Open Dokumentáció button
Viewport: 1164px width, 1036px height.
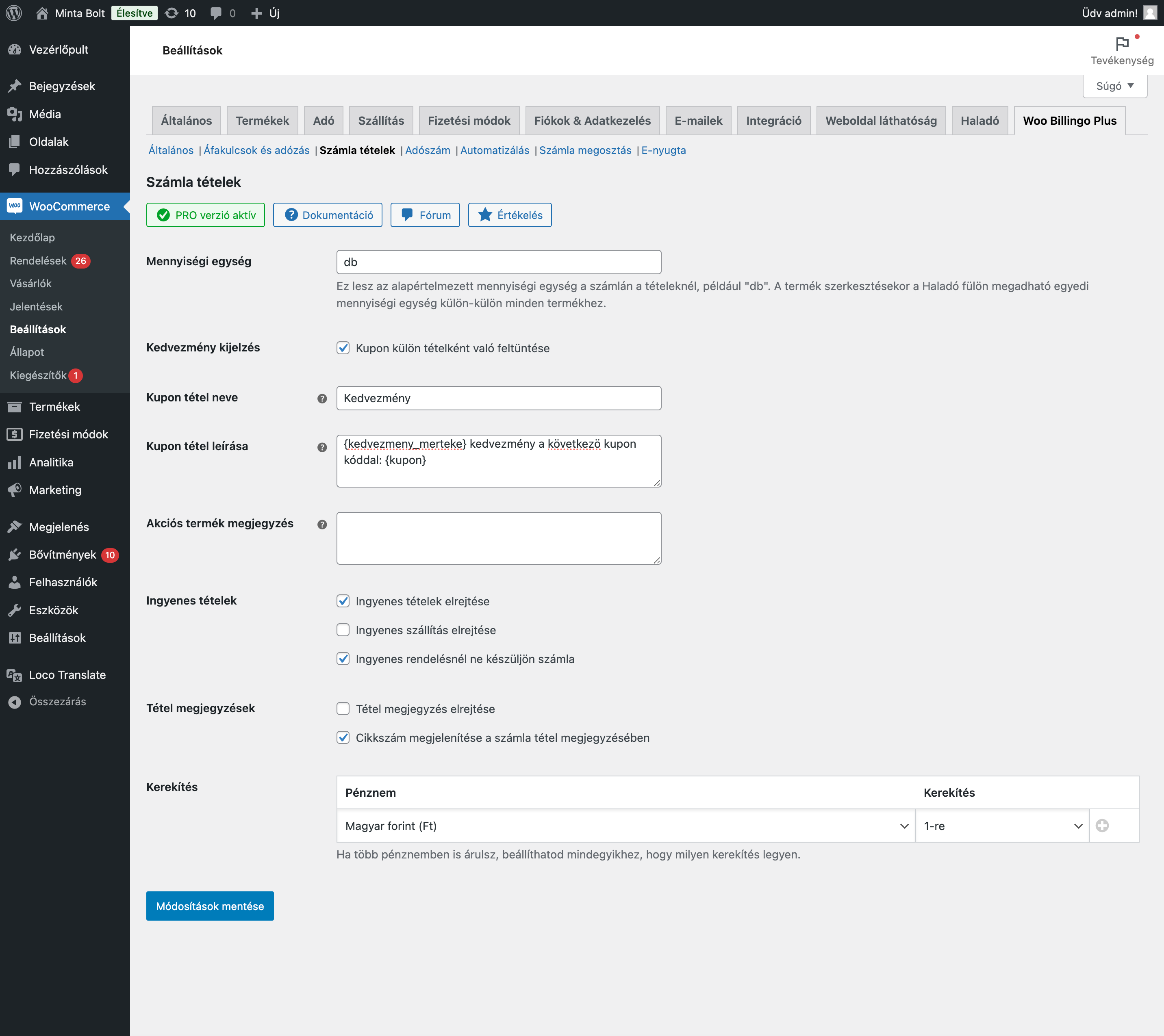328,215
